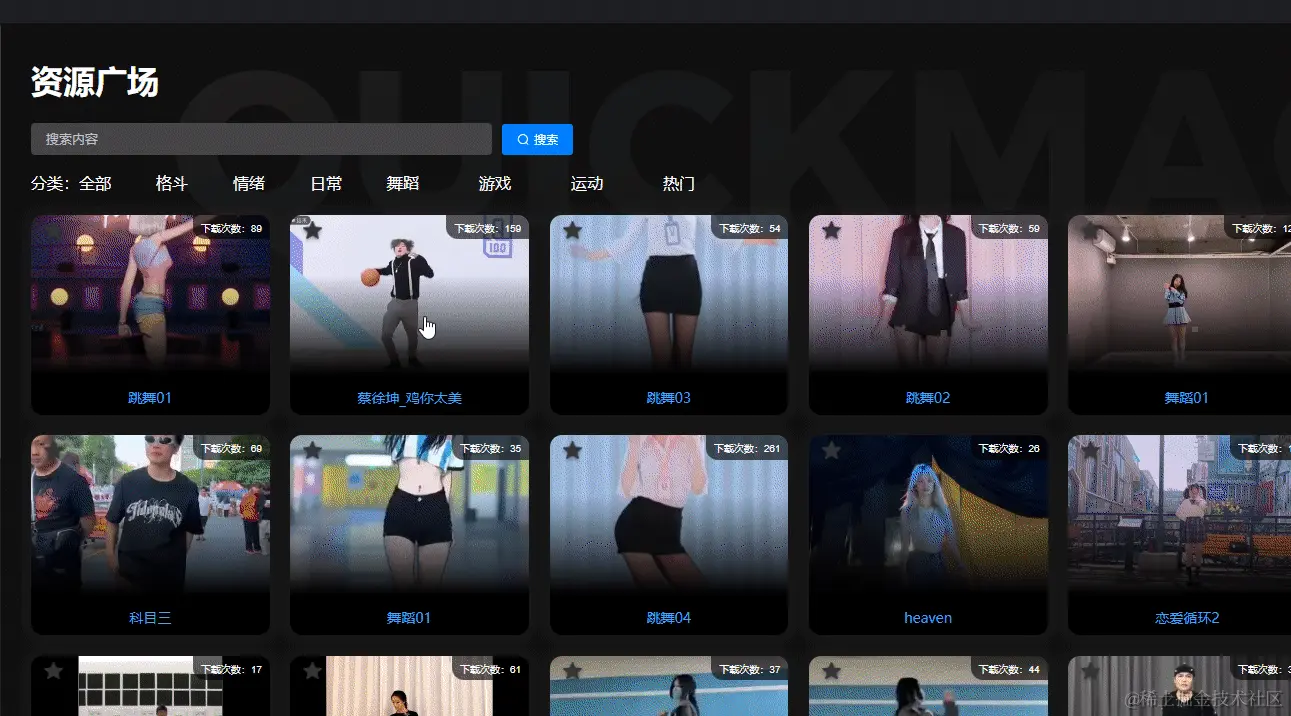Click the 搜索 search button
The height and width of the screenshot is (716, 1291).
coord(537,139)
